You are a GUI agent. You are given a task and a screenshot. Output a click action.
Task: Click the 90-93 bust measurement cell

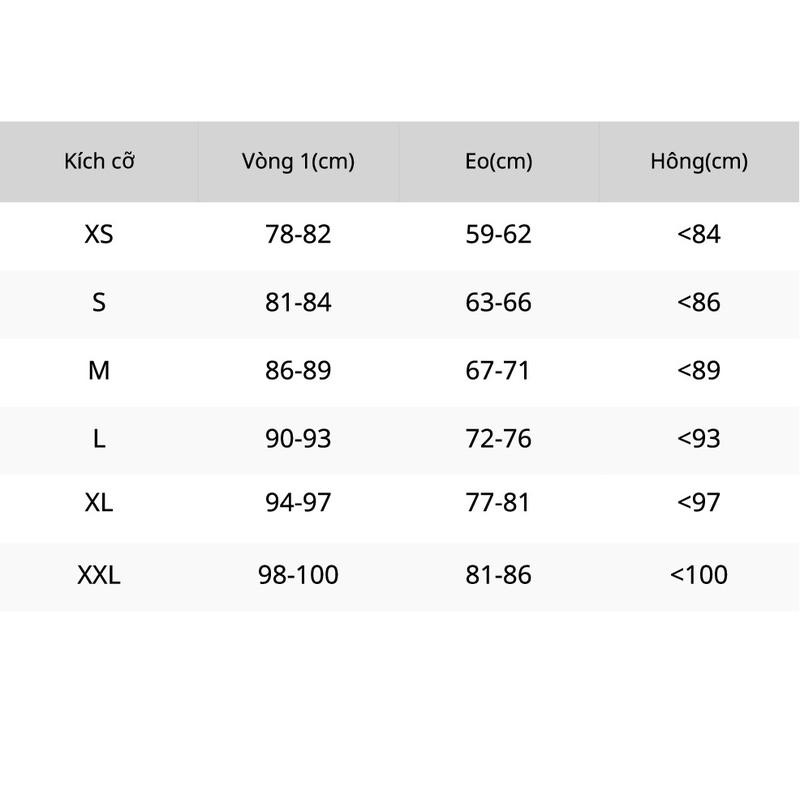pyautogui.click(x=298, y=439)
